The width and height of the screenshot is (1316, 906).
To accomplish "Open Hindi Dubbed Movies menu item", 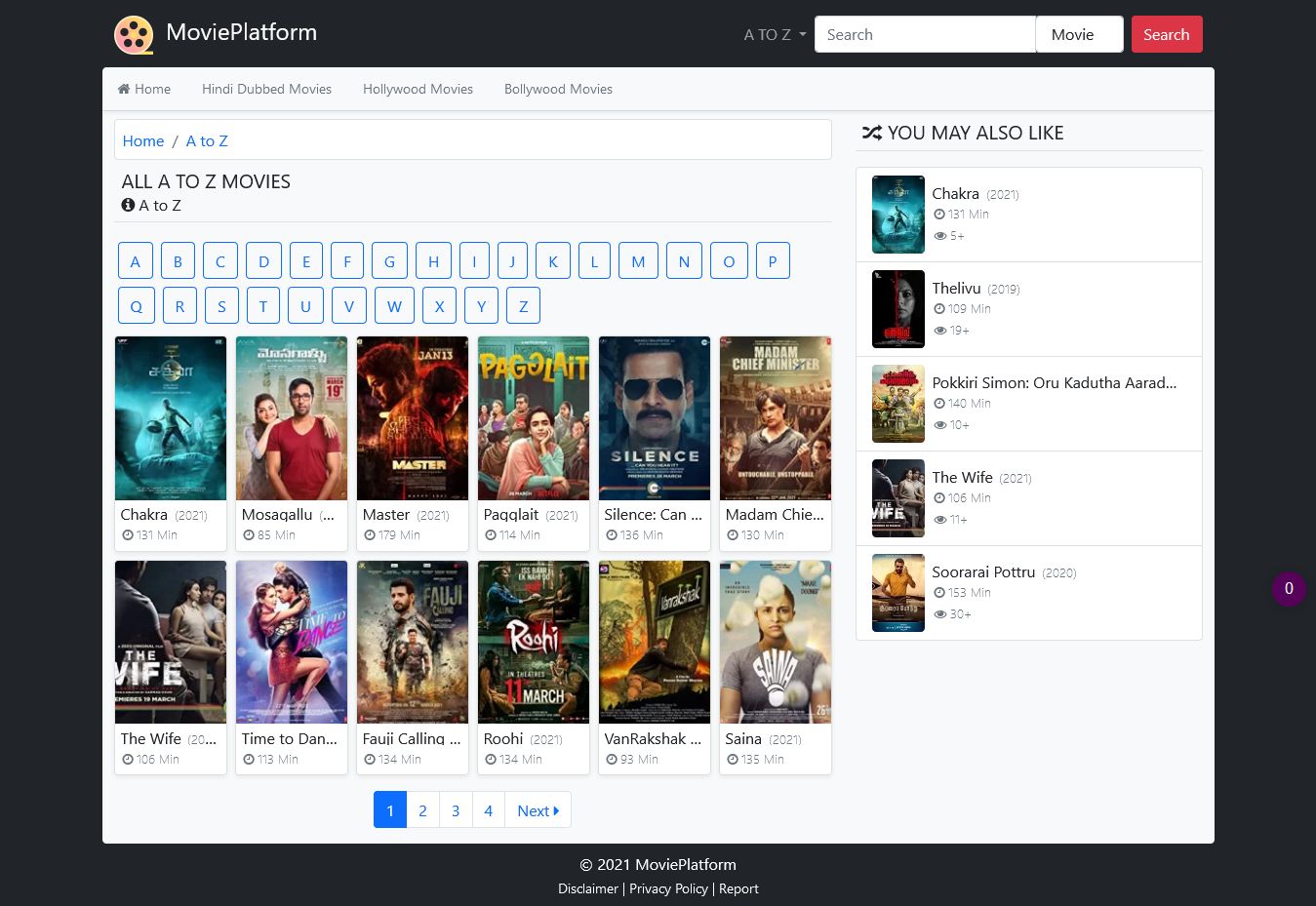I will (x=266, y=89).
